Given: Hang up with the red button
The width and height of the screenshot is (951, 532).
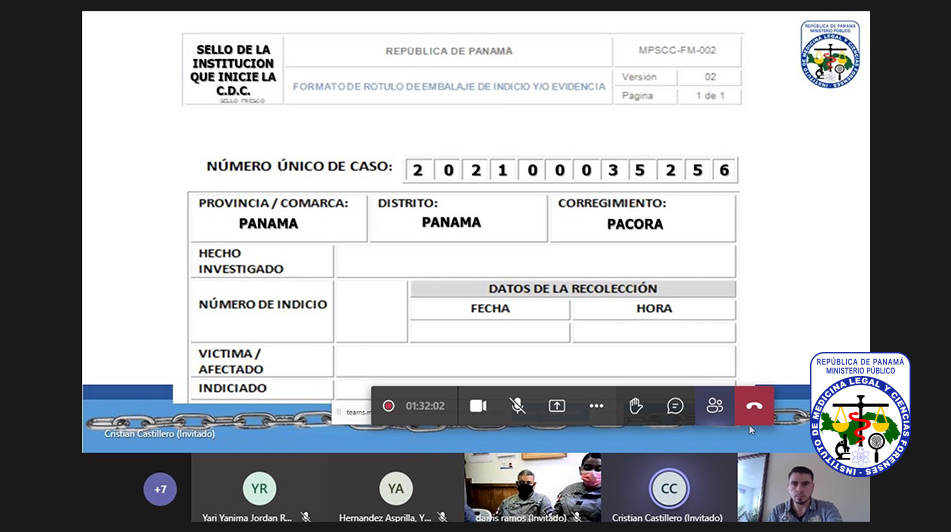Looking at the screenshot, I should [x=754, y=406].
